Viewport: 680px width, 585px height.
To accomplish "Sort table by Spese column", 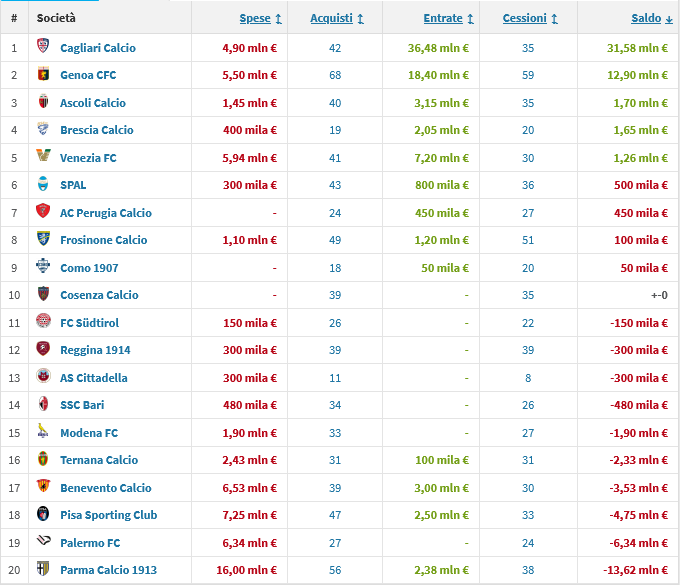I will coord(261,18).
